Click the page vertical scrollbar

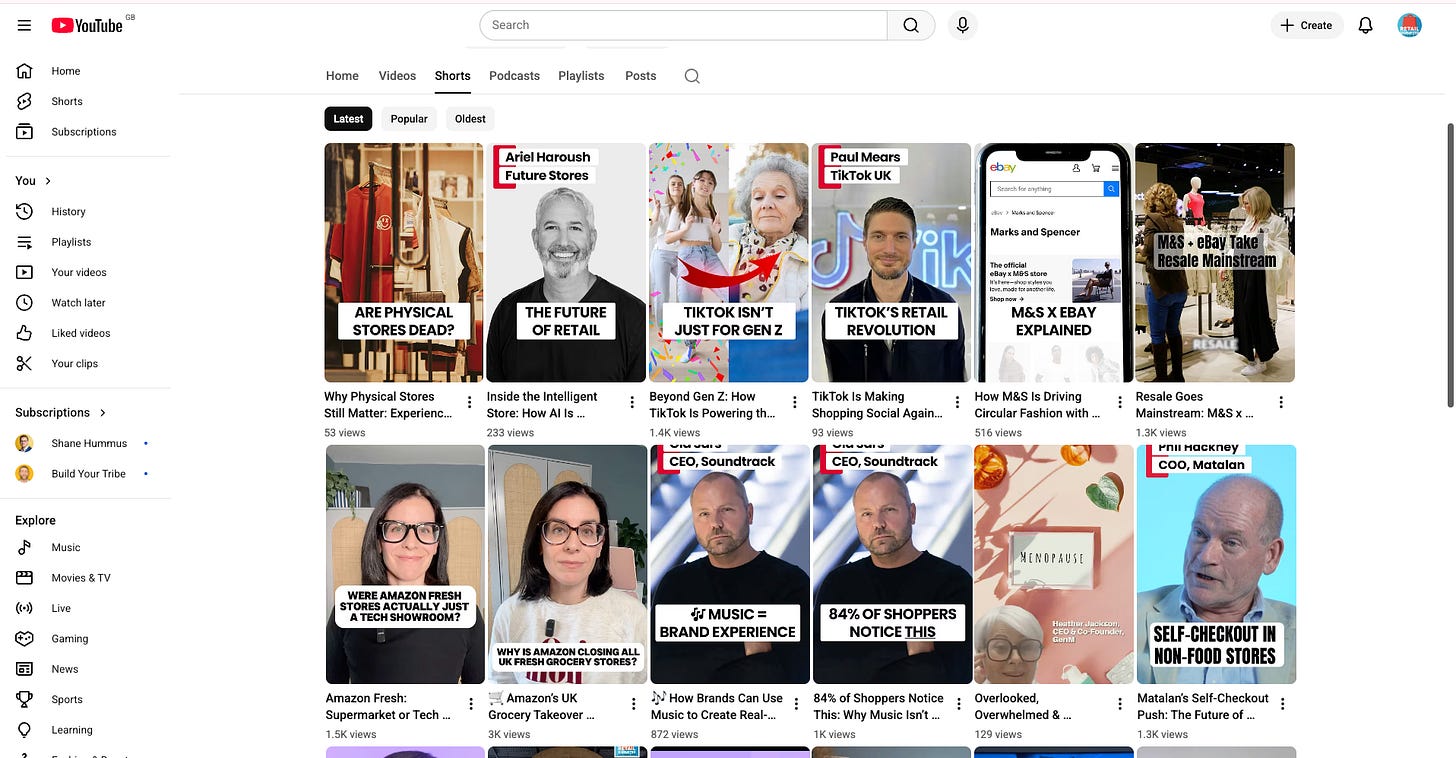1451,265
